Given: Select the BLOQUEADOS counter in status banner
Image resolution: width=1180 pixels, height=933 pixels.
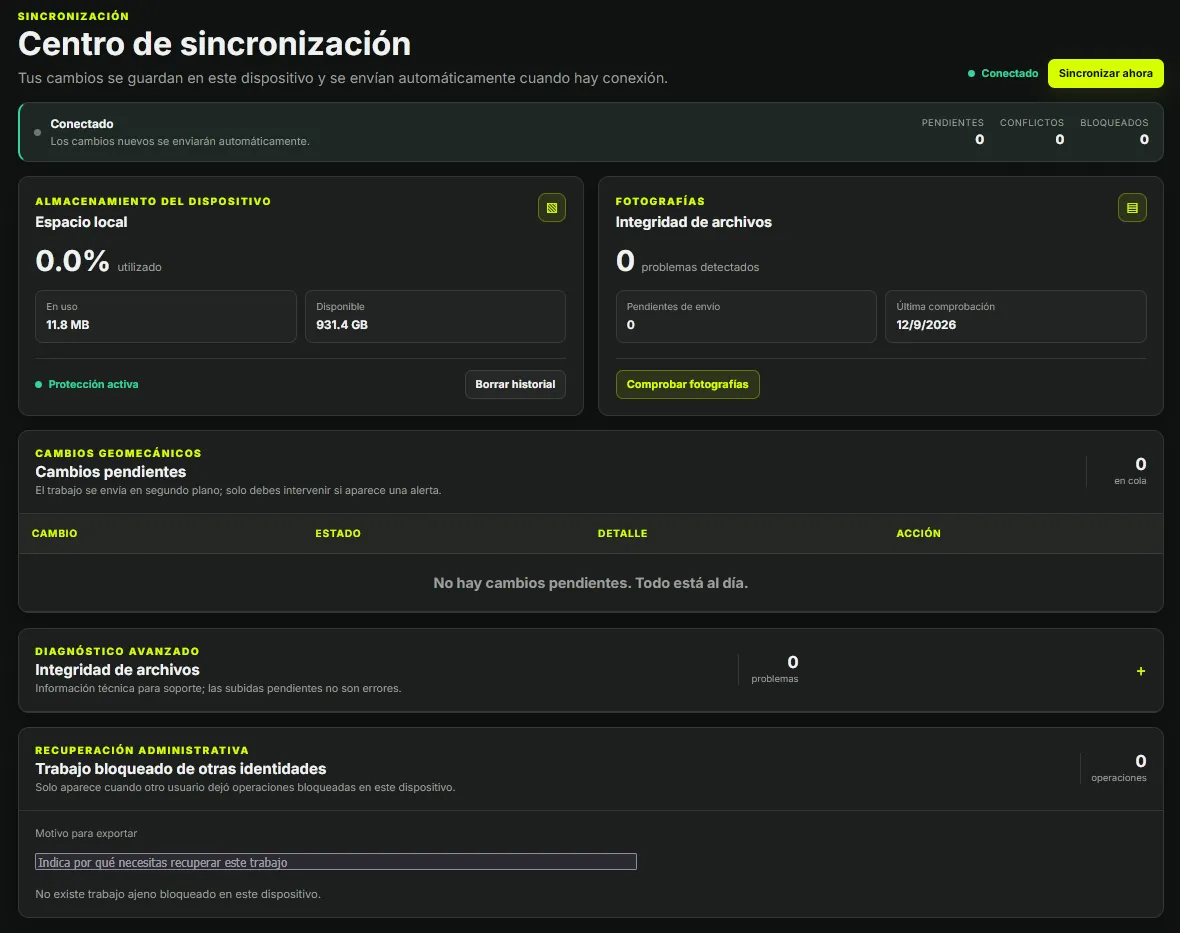Looking at the screenshot, I should 1114,131.
